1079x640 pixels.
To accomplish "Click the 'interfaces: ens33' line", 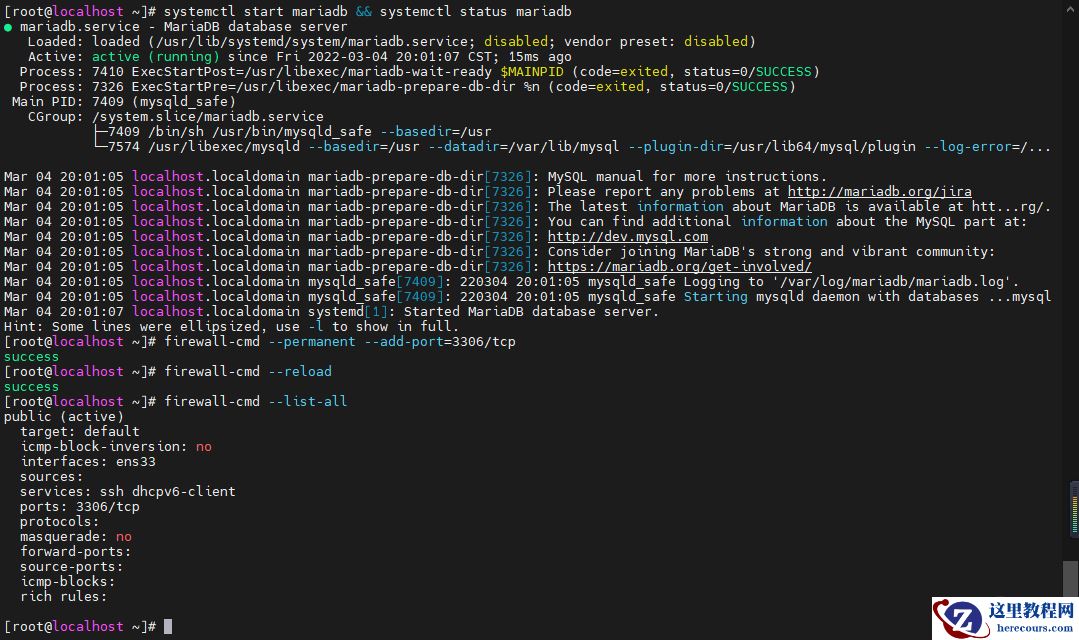I will [x=88, y=461].
